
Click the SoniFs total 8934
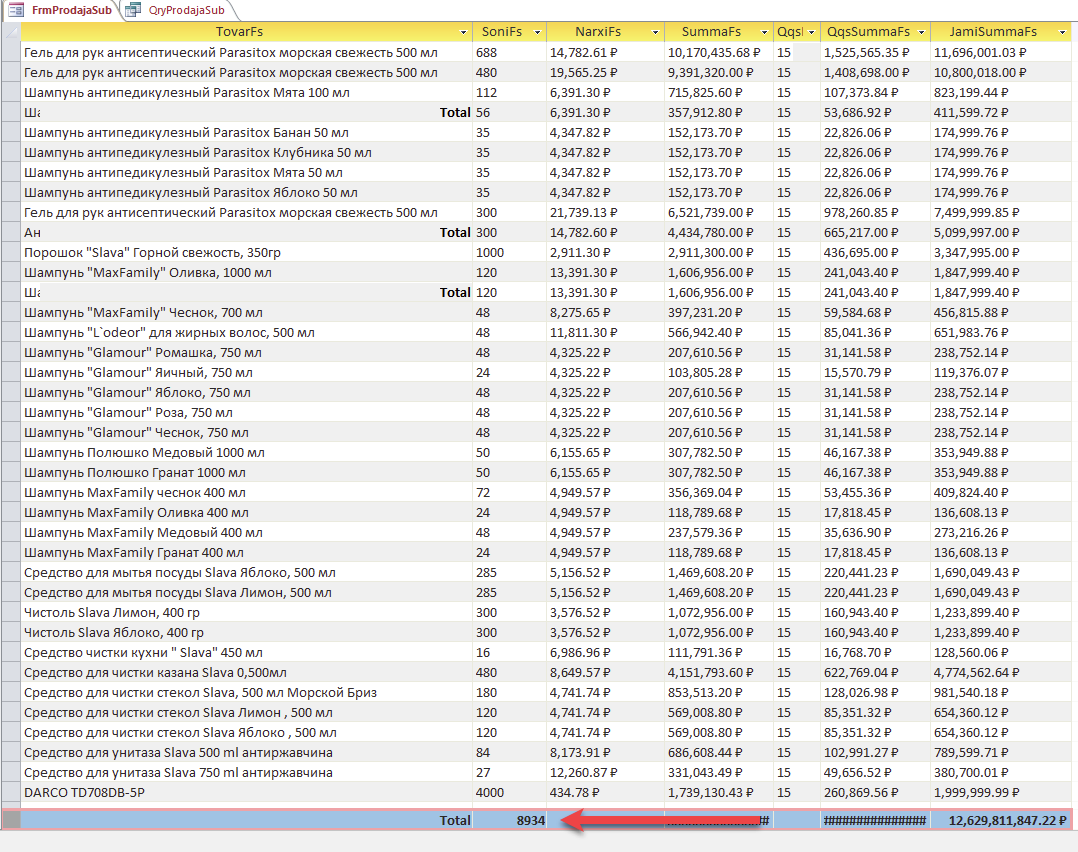tap(531, 820)
